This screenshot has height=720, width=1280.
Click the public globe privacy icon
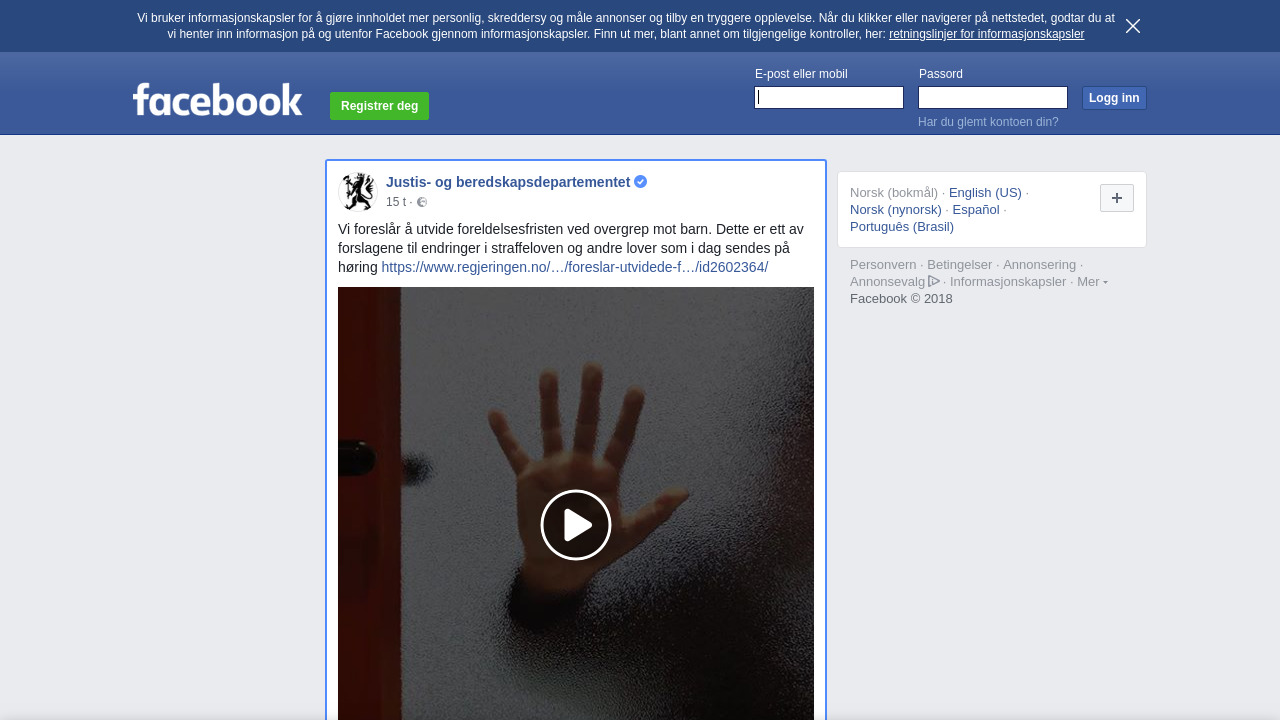point(422,202)
